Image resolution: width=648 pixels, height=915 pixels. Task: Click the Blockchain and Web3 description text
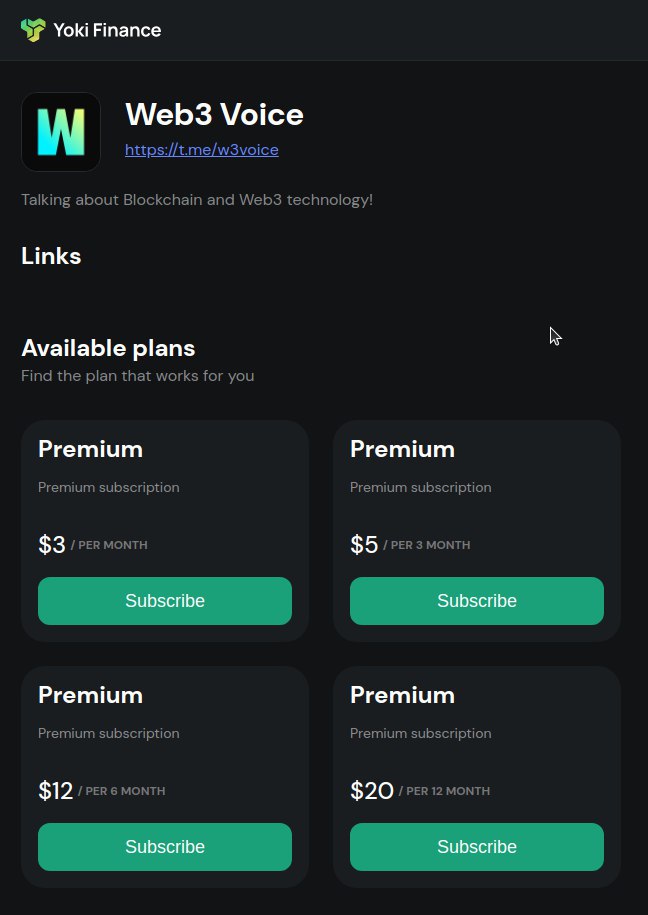click(197, 200)
